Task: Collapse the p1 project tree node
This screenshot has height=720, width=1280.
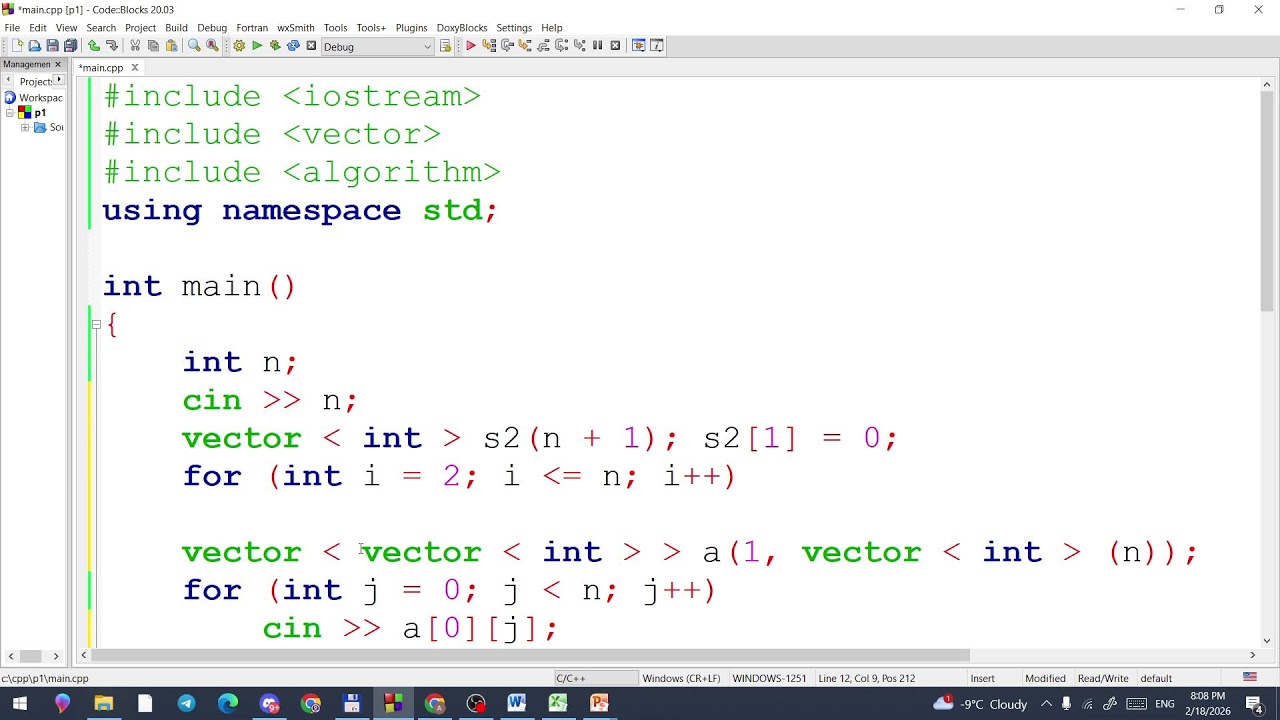Action: (x=10, y=113)
